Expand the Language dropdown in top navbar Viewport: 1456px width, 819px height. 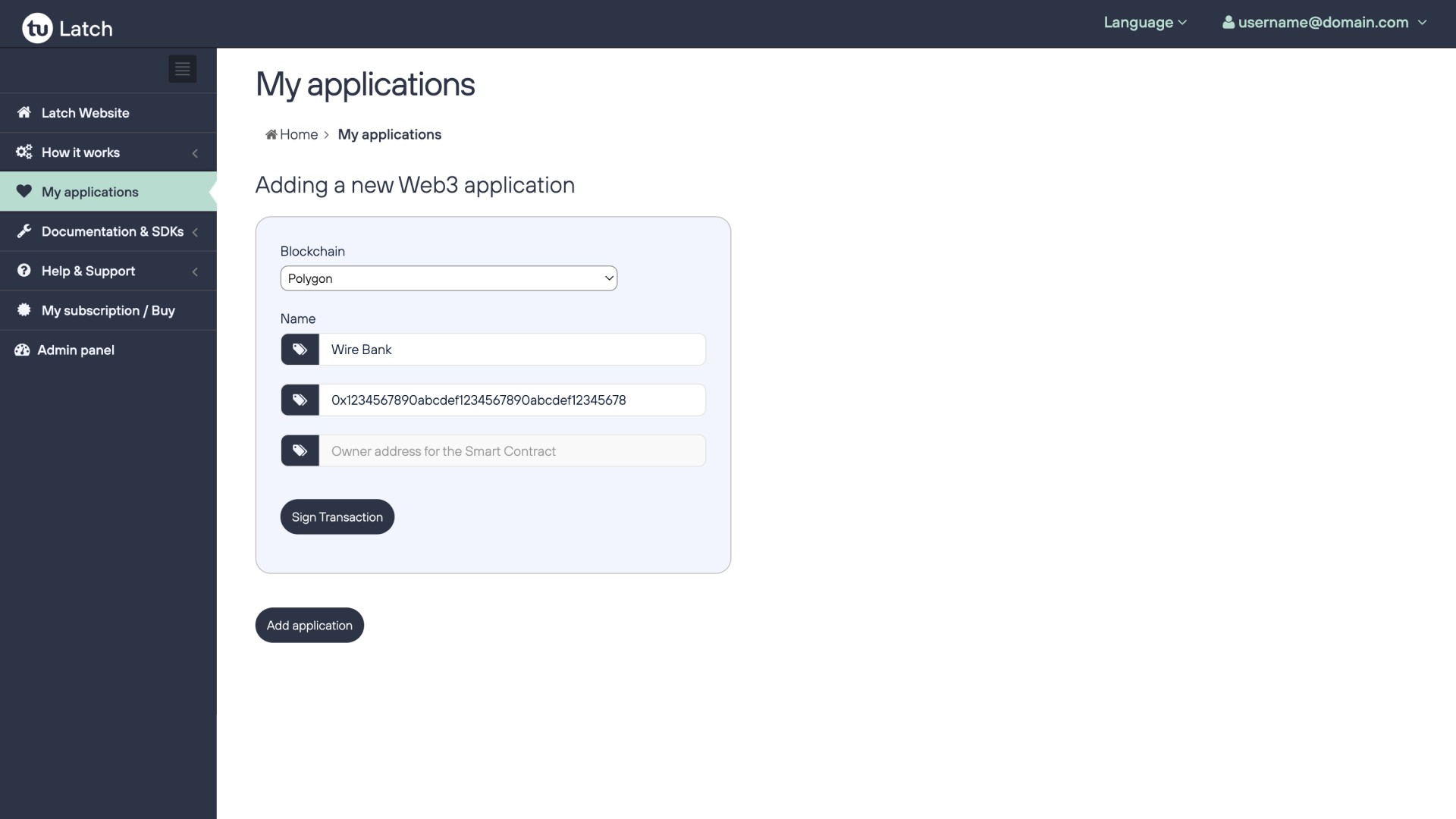click(1145, 23)
